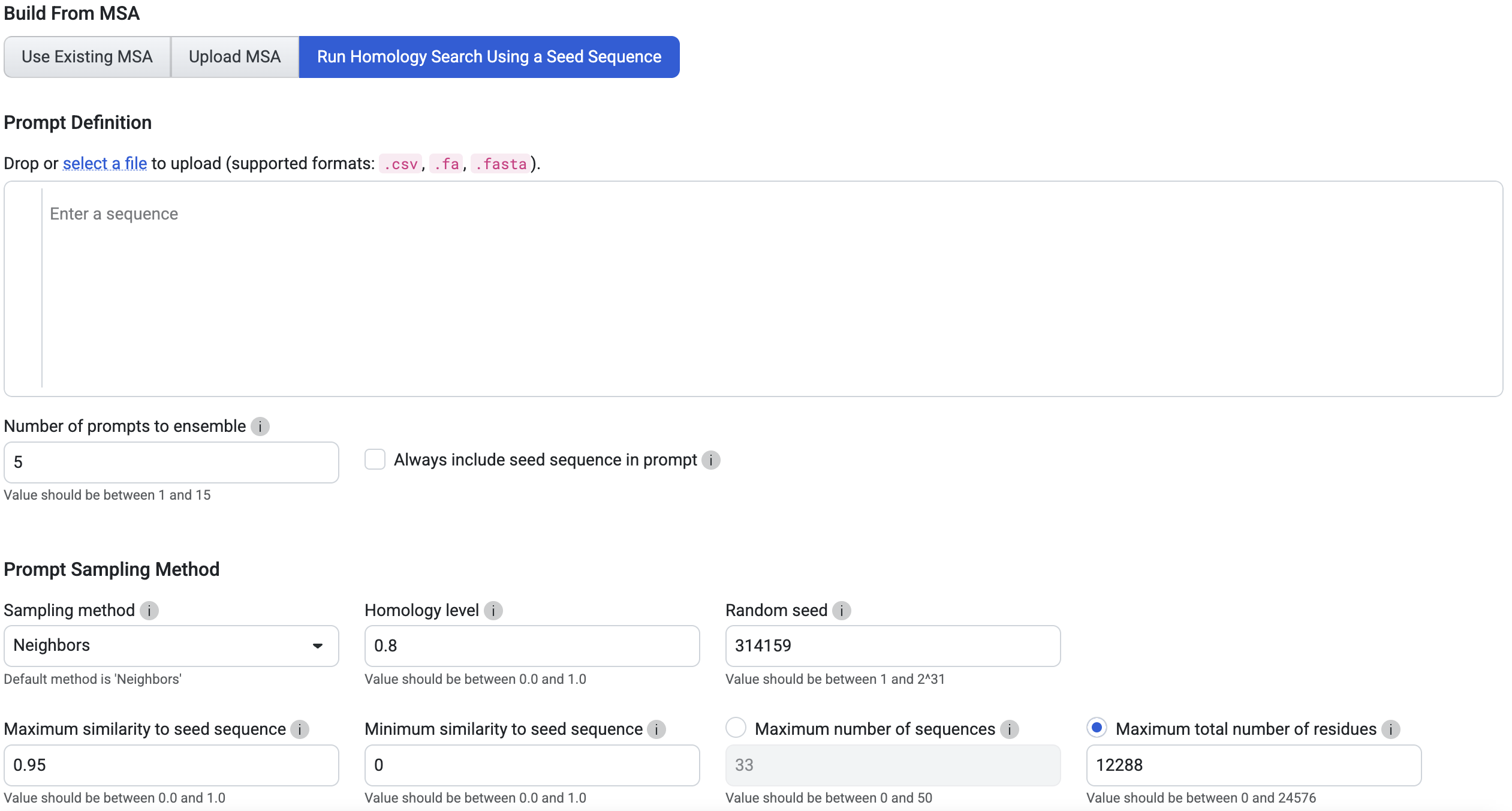Click info icon for Maximum similarity to seed sequence
This screenshot has width=1512, height=811.
point(300,729)
